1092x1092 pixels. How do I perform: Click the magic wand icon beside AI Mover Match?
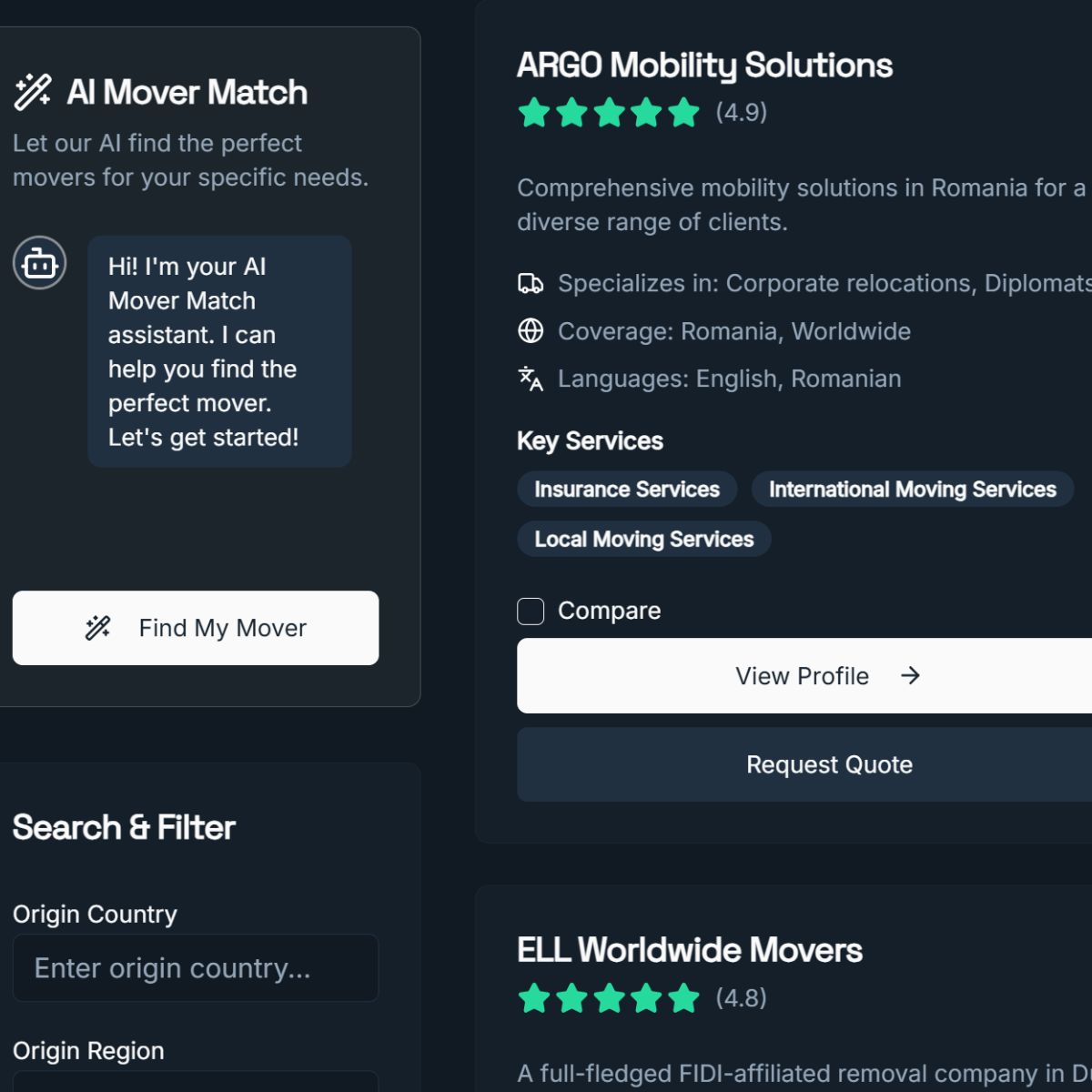[x=33, y=92]
